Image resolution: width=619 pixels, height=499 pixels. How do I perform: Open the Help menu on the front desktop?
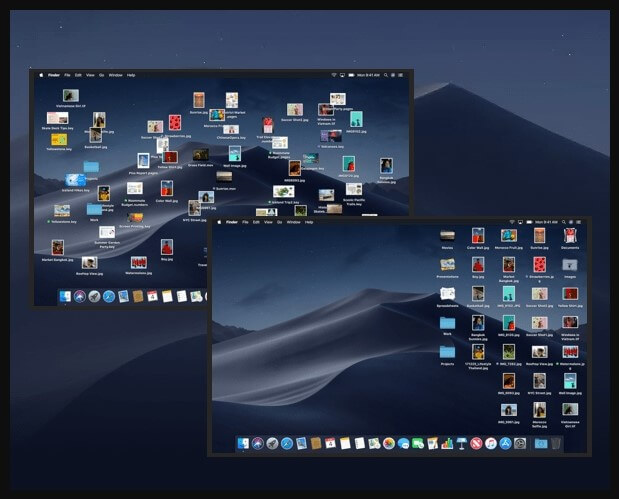pos(309,222)
